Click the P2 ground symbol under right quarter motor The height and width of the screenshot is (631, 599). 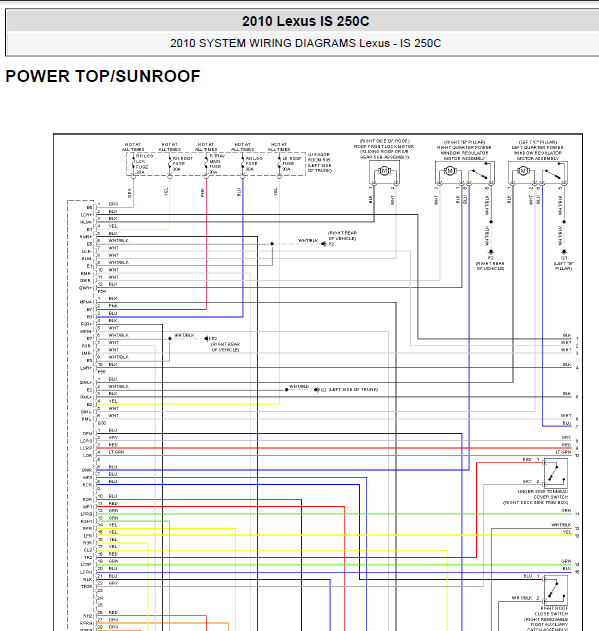[x=491, y=252]
